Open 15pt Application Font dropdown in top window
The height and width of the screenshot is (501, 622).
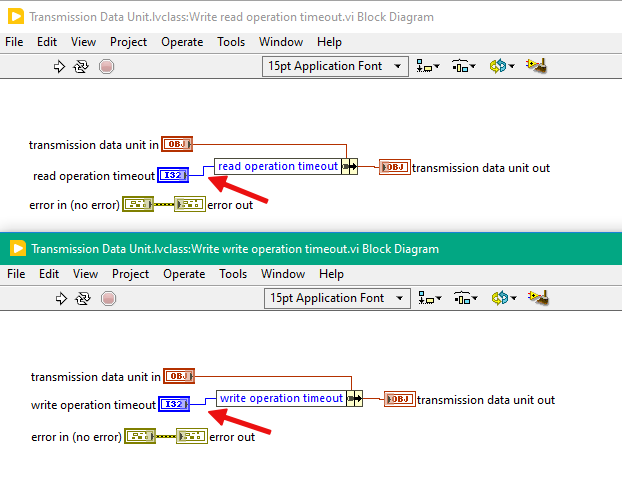coord(335,66)
